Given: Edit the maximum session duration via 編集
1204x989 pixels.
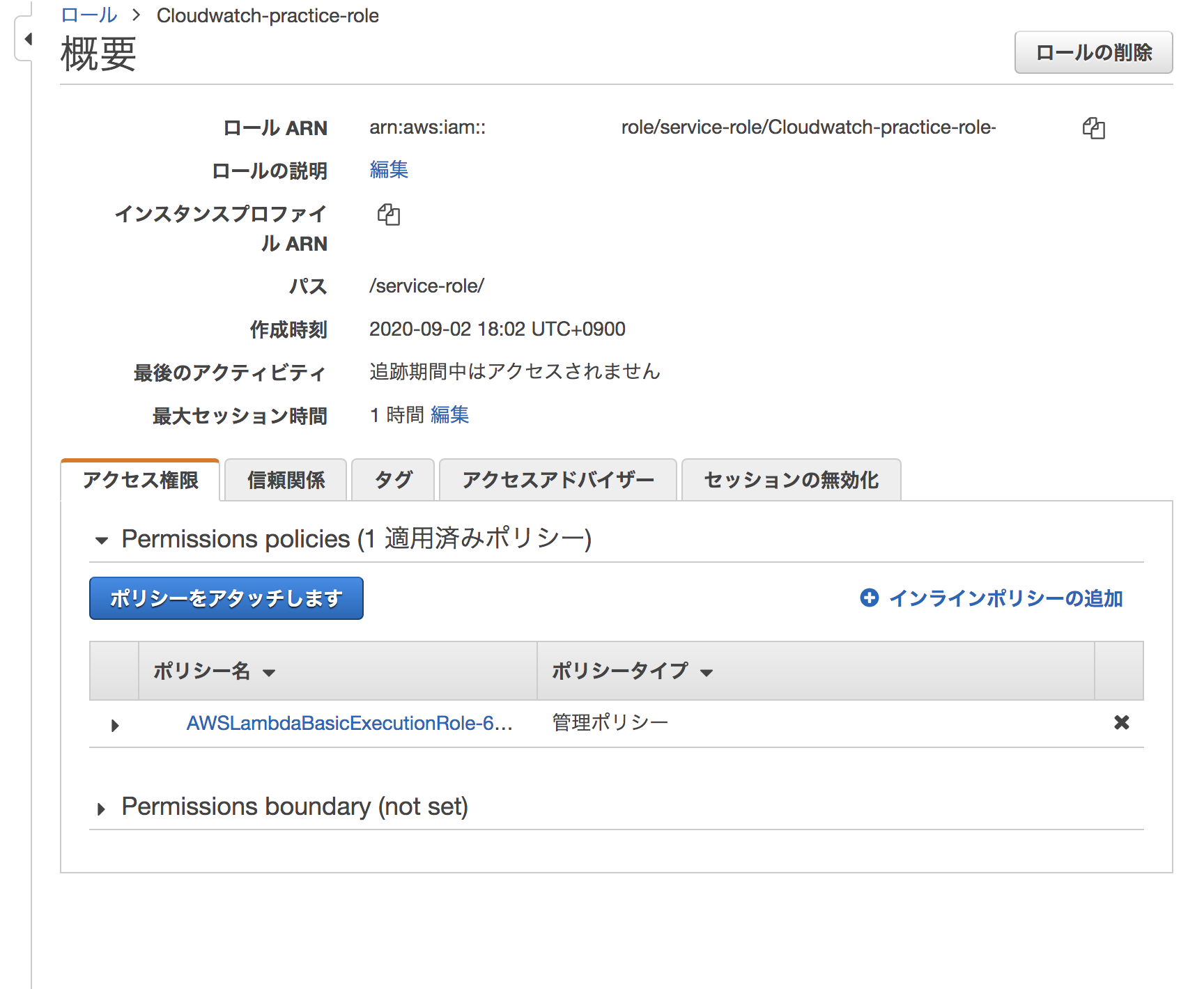Looking at the screenshot, I should click(x=450, y=414).
